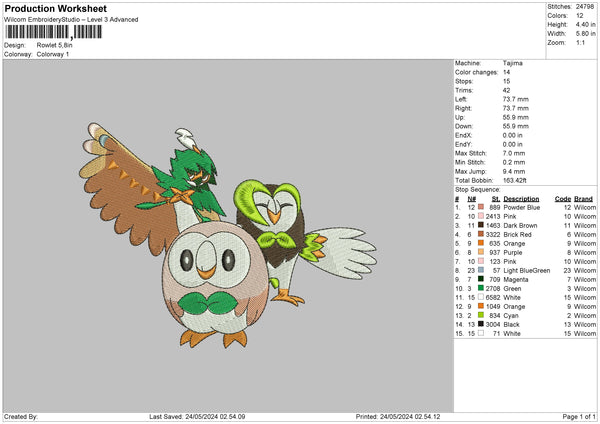Screen dimensions: 600x424
Task: Select the Light BlueGreen swatch
Action: click(x=481, y=270)
